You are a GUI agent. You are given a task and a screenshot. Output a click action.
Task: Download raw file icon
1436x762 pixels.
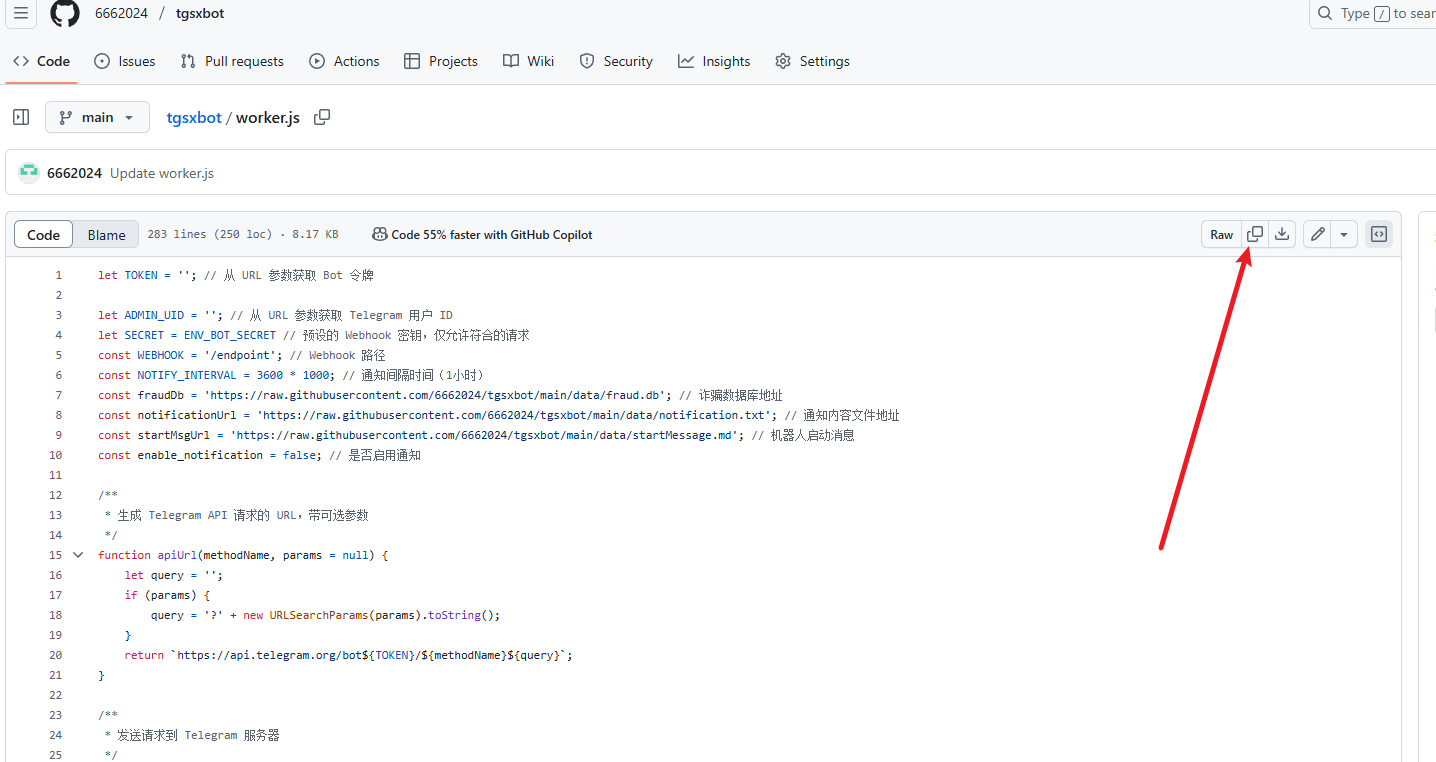tap(1282, 234)
